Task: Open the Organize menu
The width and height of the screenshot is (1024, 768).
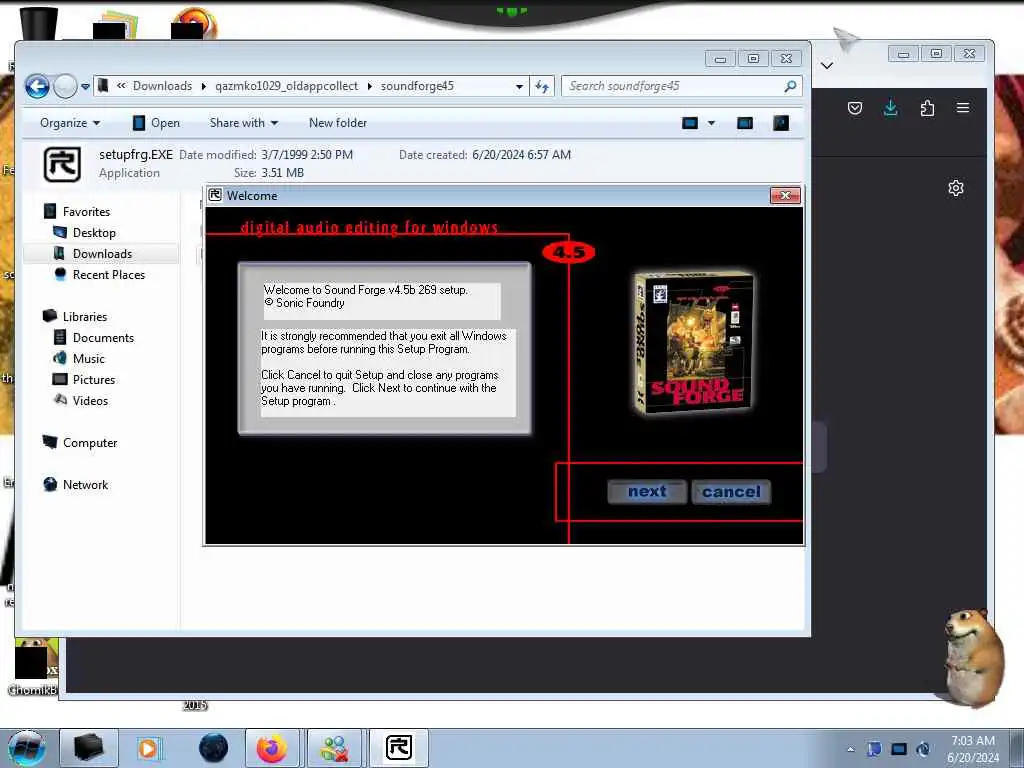Action: click(70, 123)
